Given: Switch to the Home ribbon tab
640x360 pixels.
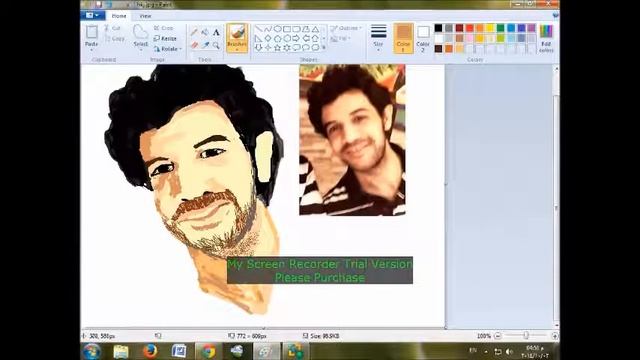Looking at the screenshot, I should click(x=119, y=16).
